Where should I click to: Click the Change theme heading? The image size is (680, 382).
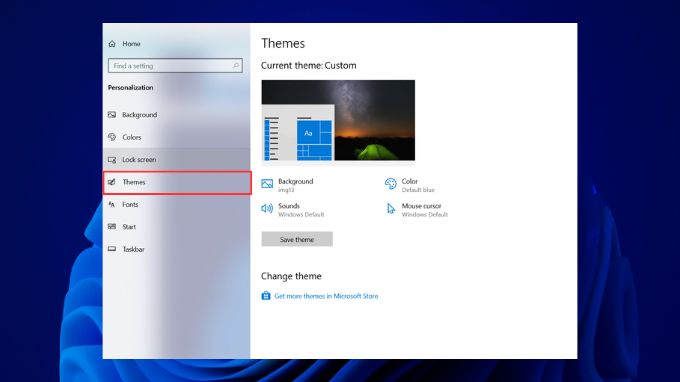click(291, 276)
